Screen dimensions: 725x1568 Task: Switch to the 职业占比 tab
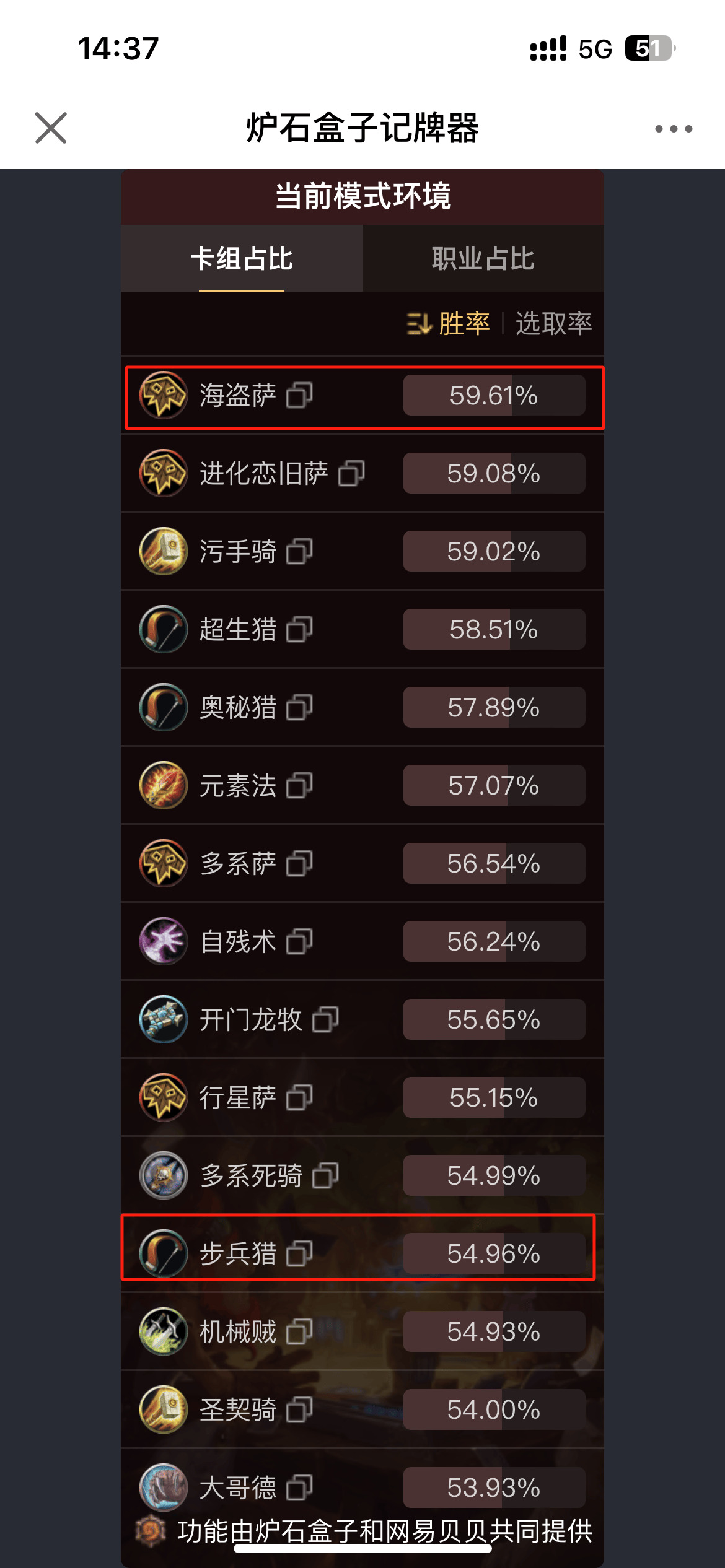point(483,258)
